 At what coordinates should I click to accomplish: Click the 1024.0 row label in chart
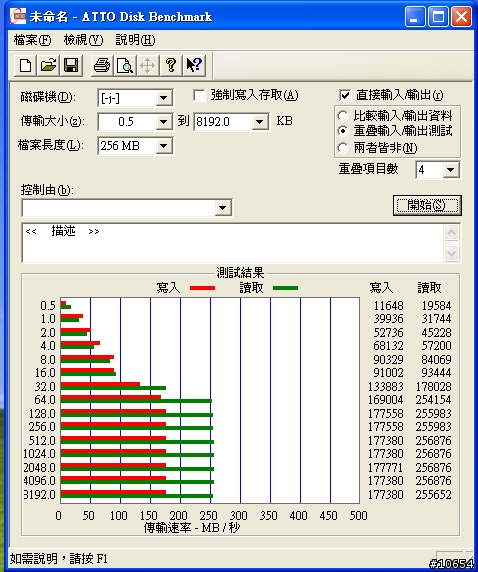39,454
